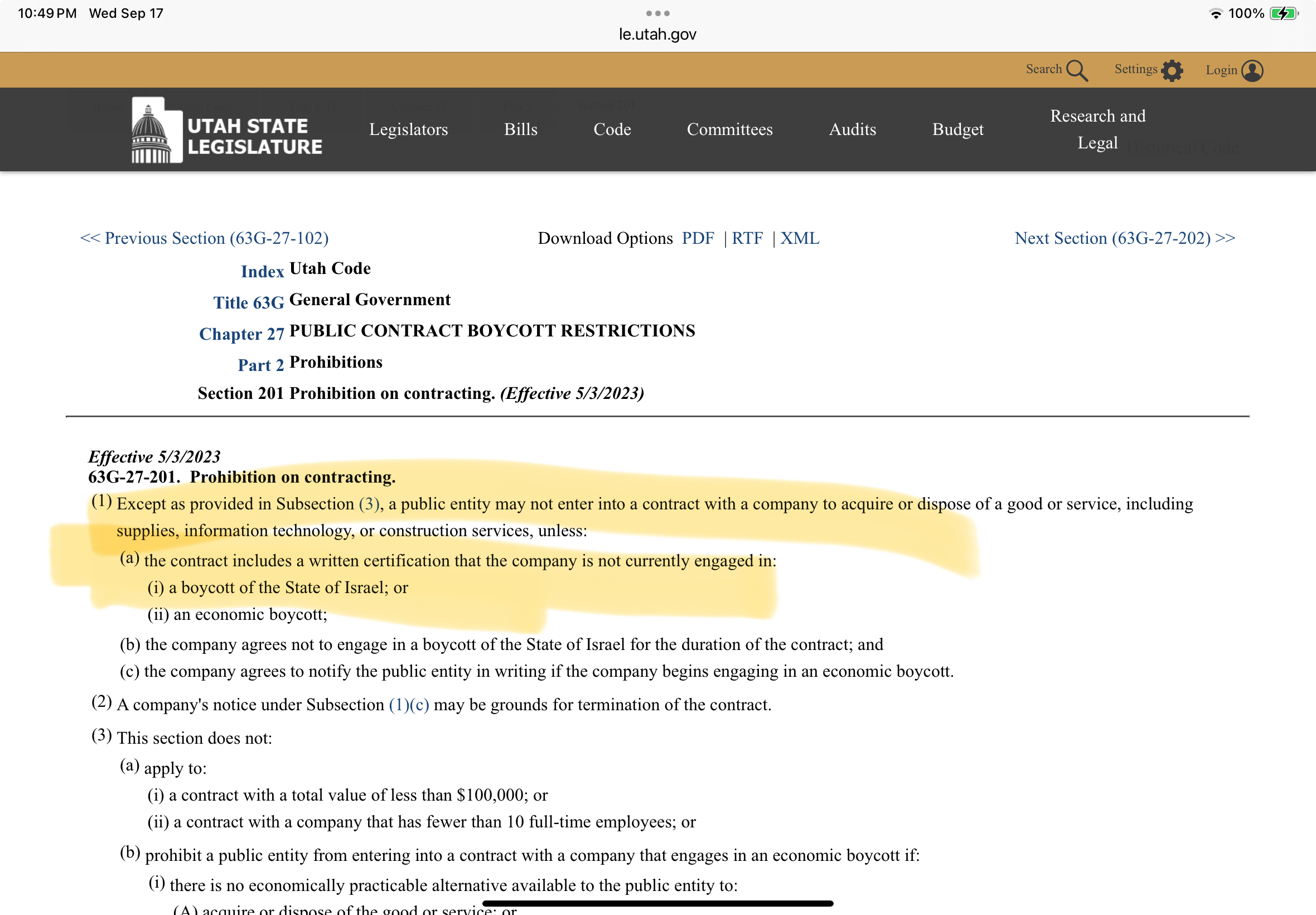
Task: Click the 'General Government' title text
Action: coord(370,300)
